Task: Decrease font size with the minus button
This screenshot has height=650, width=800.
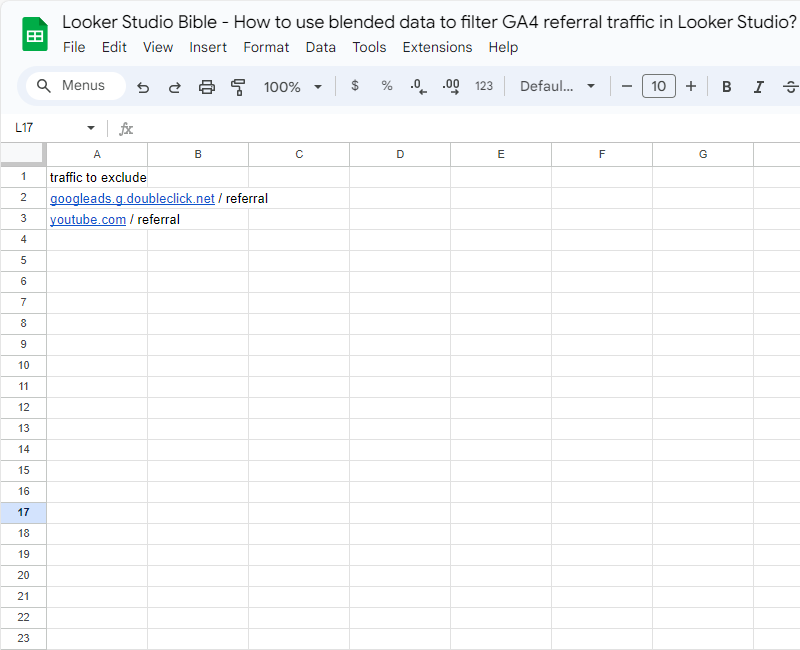Action: (x=627, y=86)
